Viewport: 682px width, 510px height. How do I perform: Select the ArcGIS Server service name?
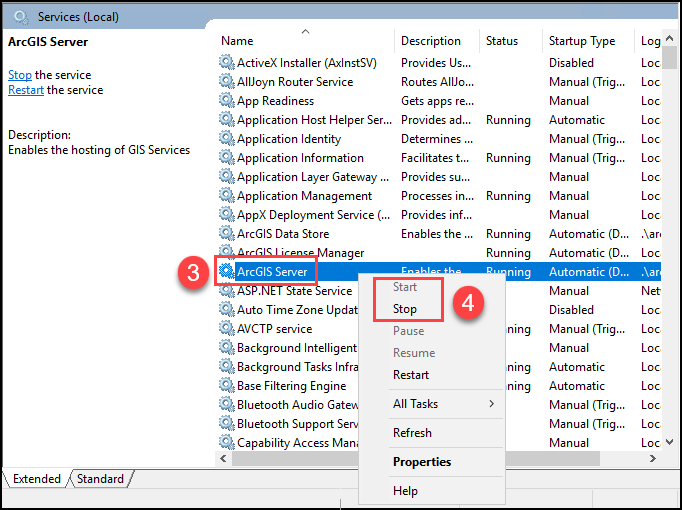pos(272,272)
